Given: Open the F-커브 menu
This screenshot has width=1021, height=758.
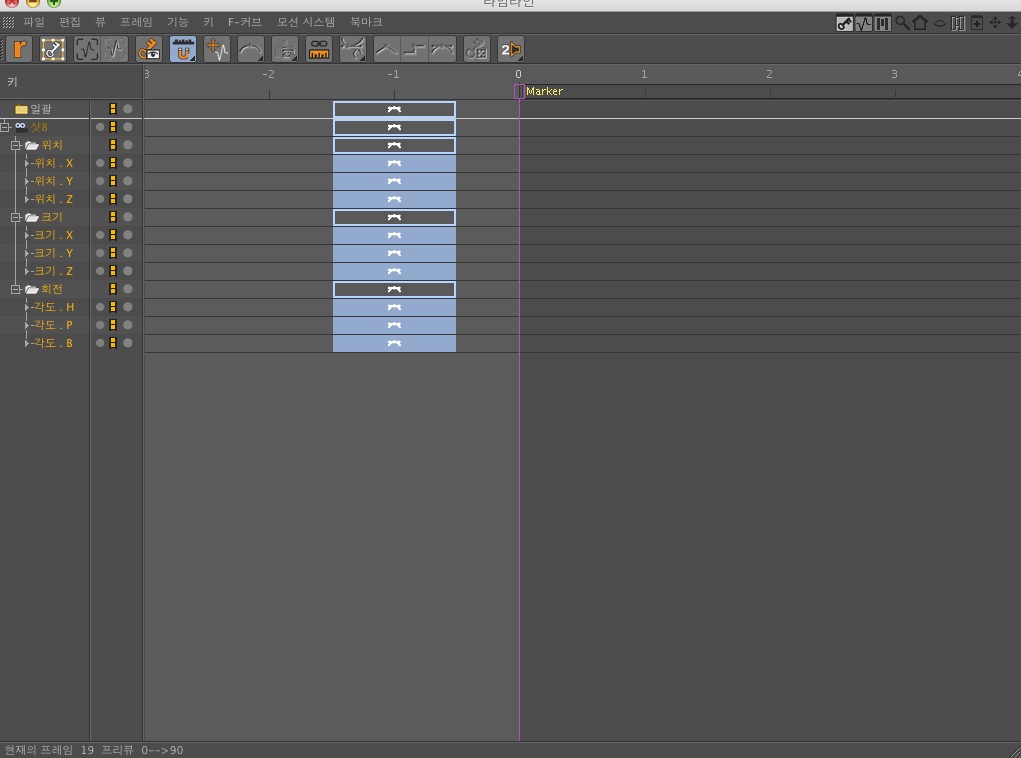Looking at the screenshot, I should 245,21.
